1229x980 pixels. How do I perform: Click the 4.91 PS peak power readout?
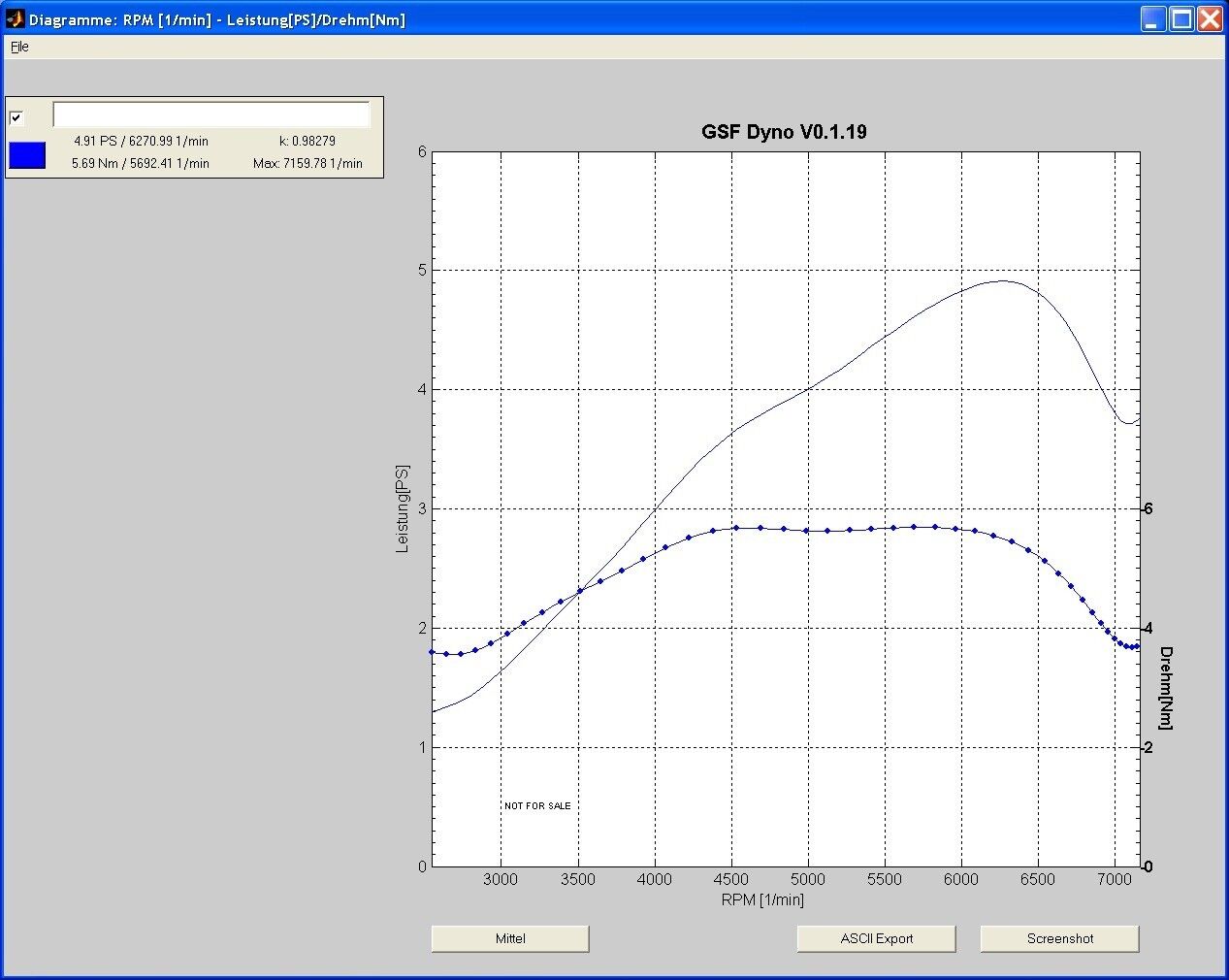(x=141, y=141)
